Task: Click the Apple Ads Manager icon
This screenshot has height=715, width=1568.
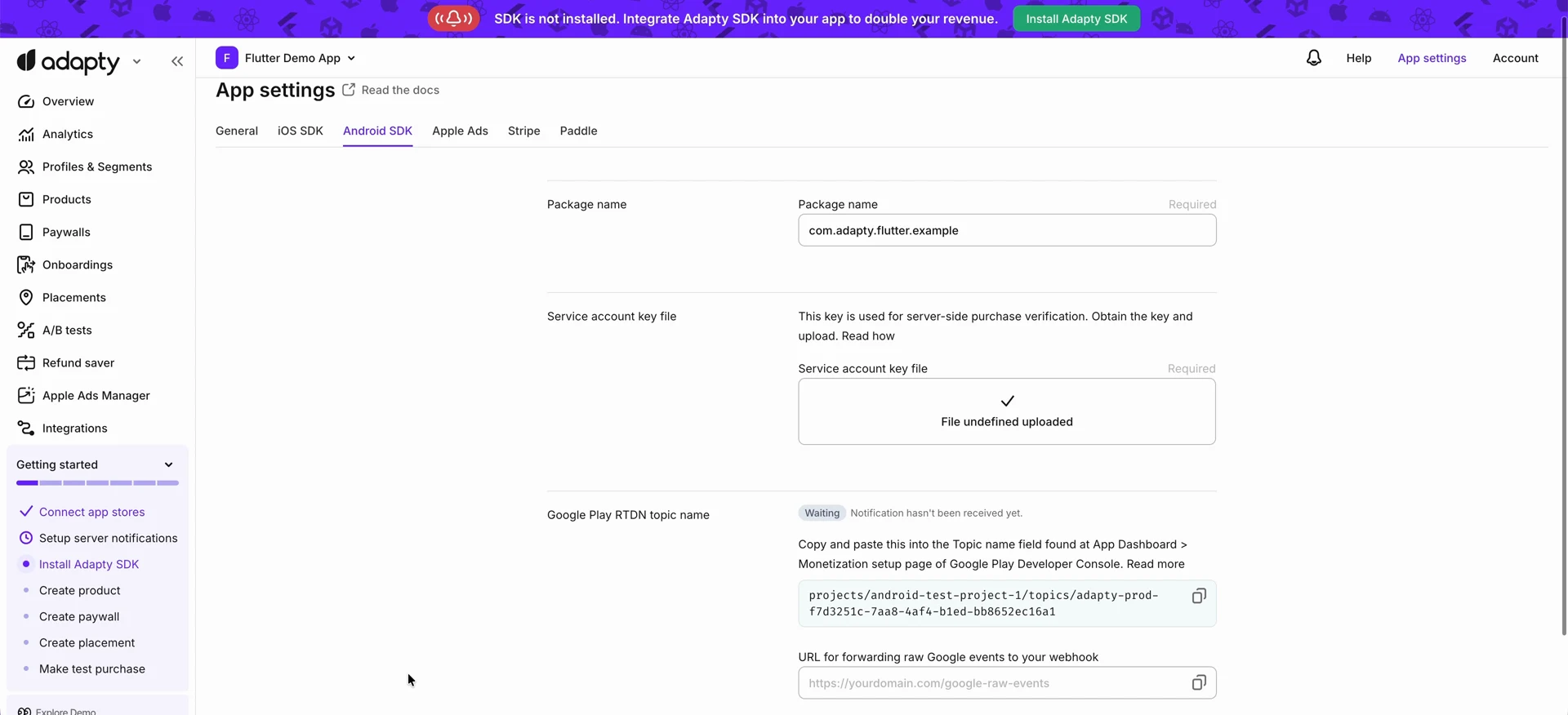Action: [x=26, y=395]
